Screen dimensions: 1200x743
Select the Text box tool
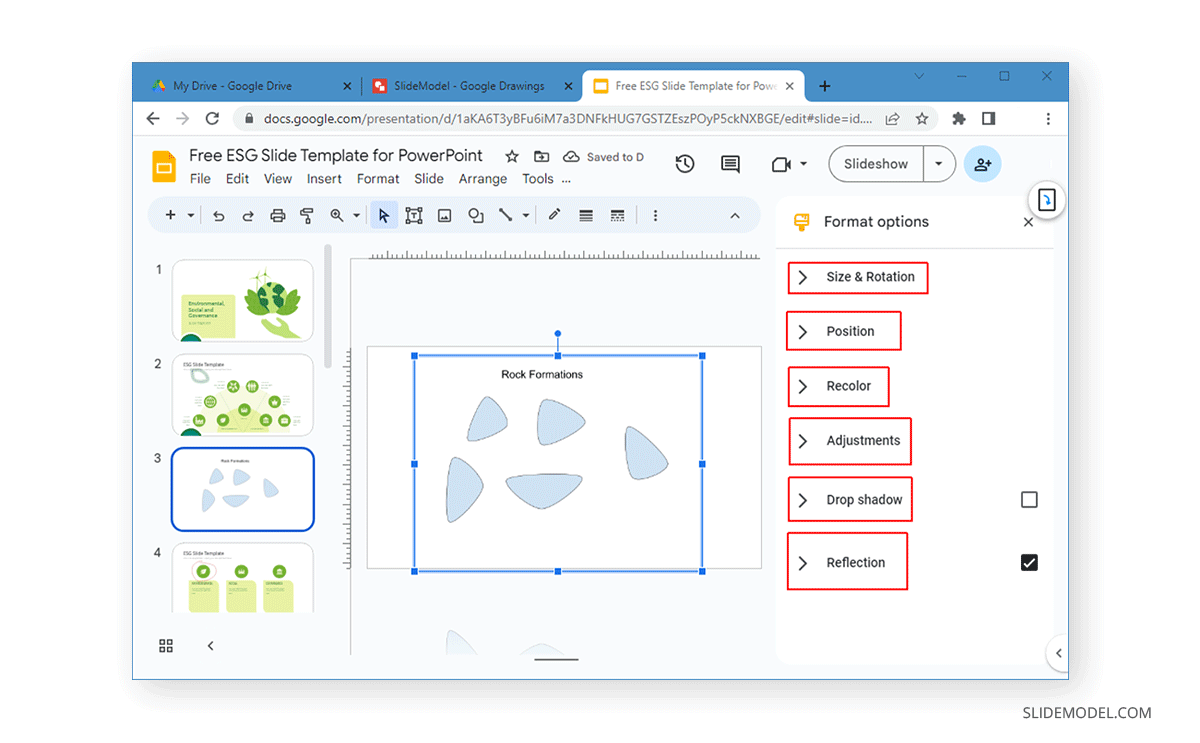coord(413,215)
